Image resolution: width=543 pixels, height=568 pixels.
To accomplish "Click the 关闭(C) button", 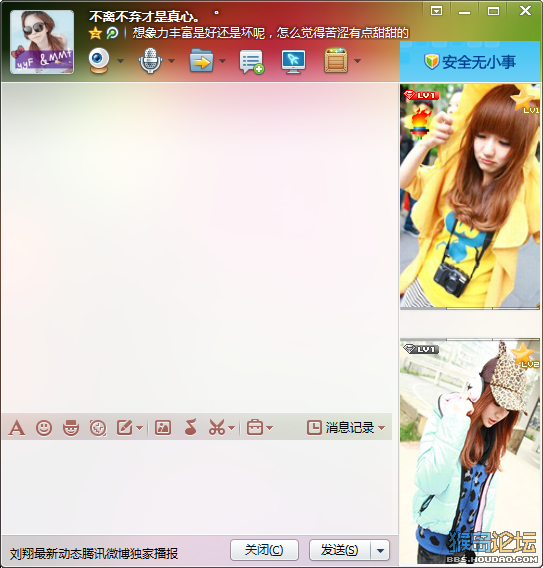I will [x=264, y=550].
